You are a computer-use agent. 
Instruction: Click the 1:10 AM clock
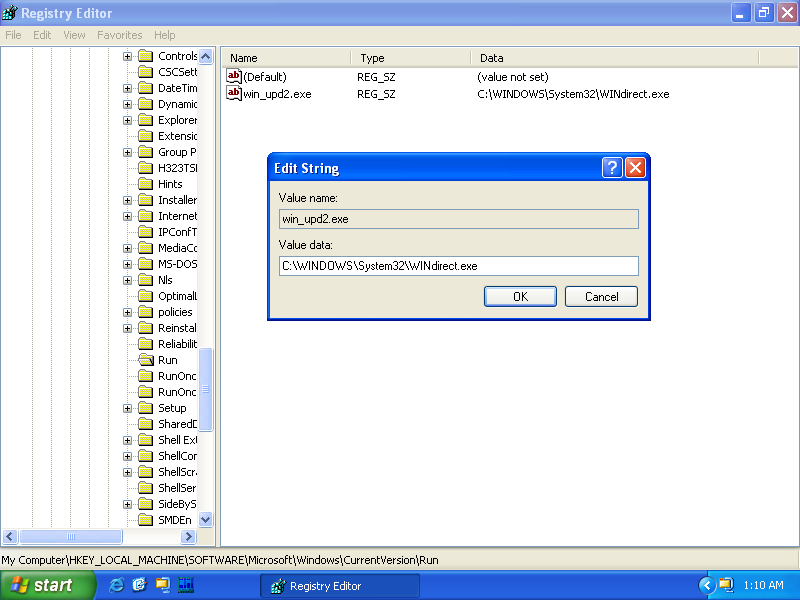(x=763, y=585)
